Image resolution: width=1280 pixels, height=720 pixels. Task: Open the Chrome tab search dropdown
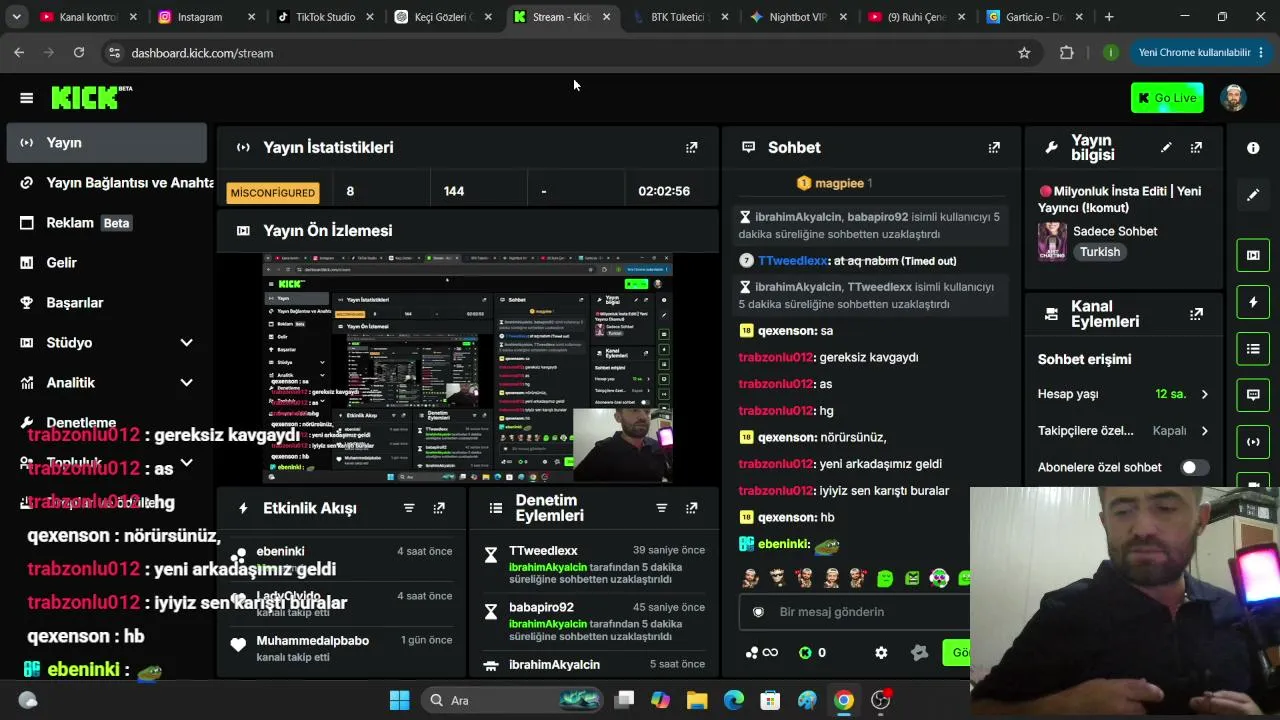point(16,17)
